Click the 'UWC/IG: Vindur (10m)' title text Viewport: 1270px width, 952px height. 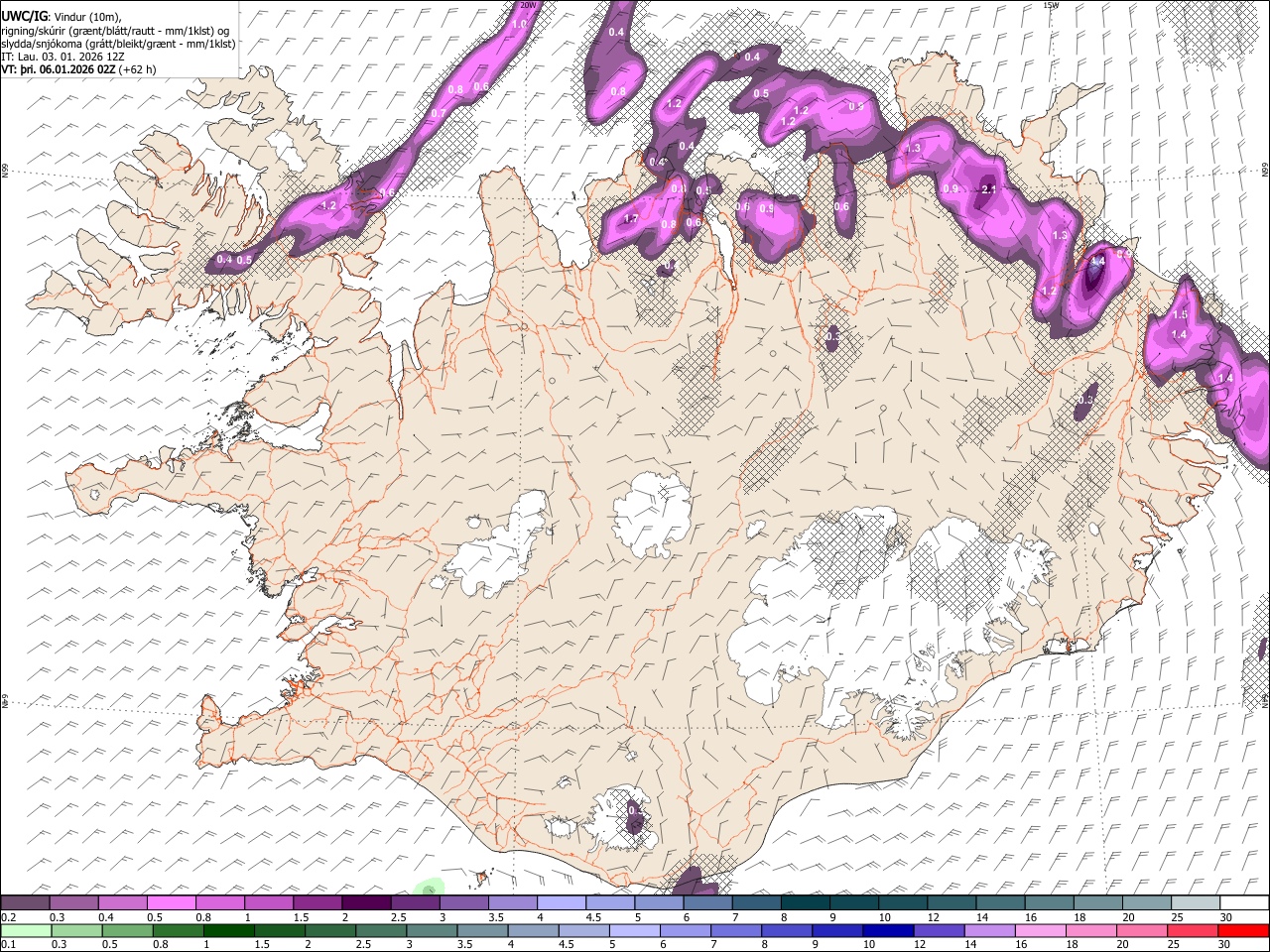coord(62,16)
